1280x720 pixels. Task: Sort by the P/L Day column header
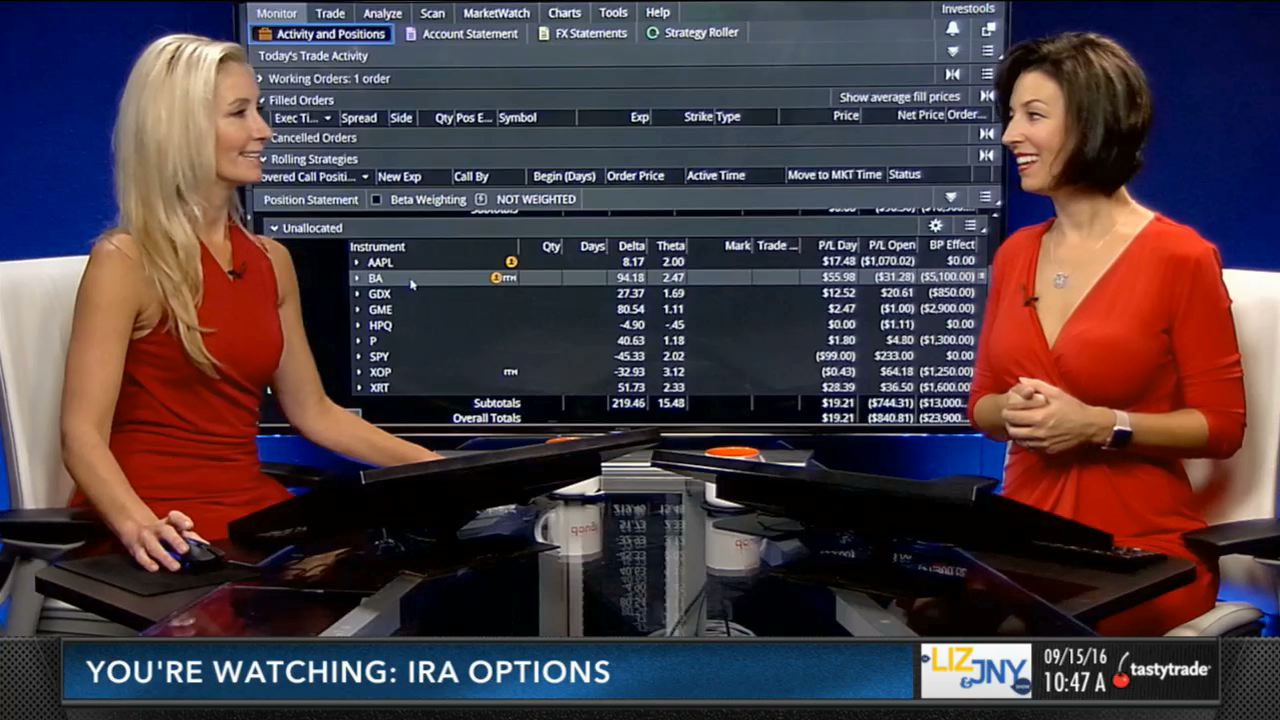click(x=837, y=245)
